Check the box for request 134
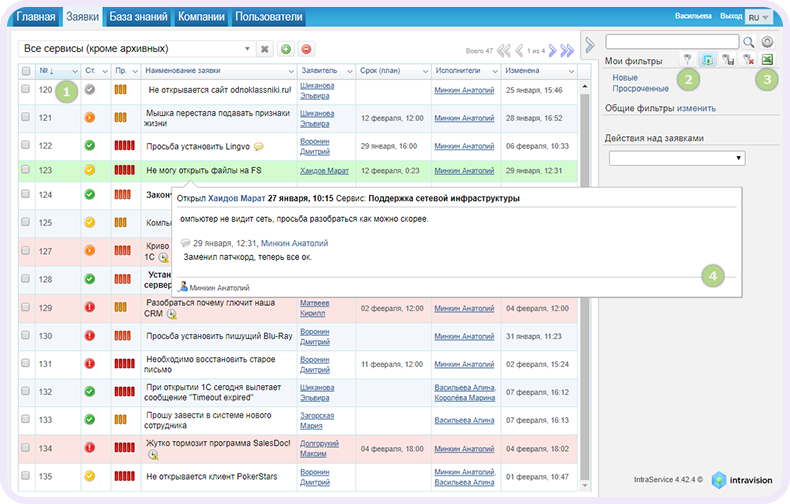The height and width of the screenshot is (504, 790). point(25,447)
